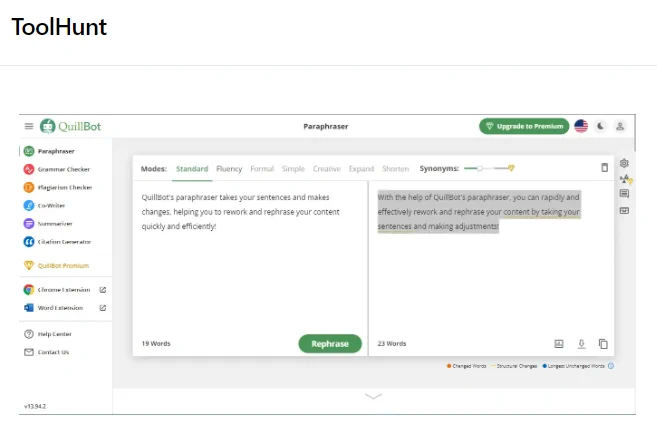
Task: Click the QuillBot logo
Action: (x=70, y=126)
